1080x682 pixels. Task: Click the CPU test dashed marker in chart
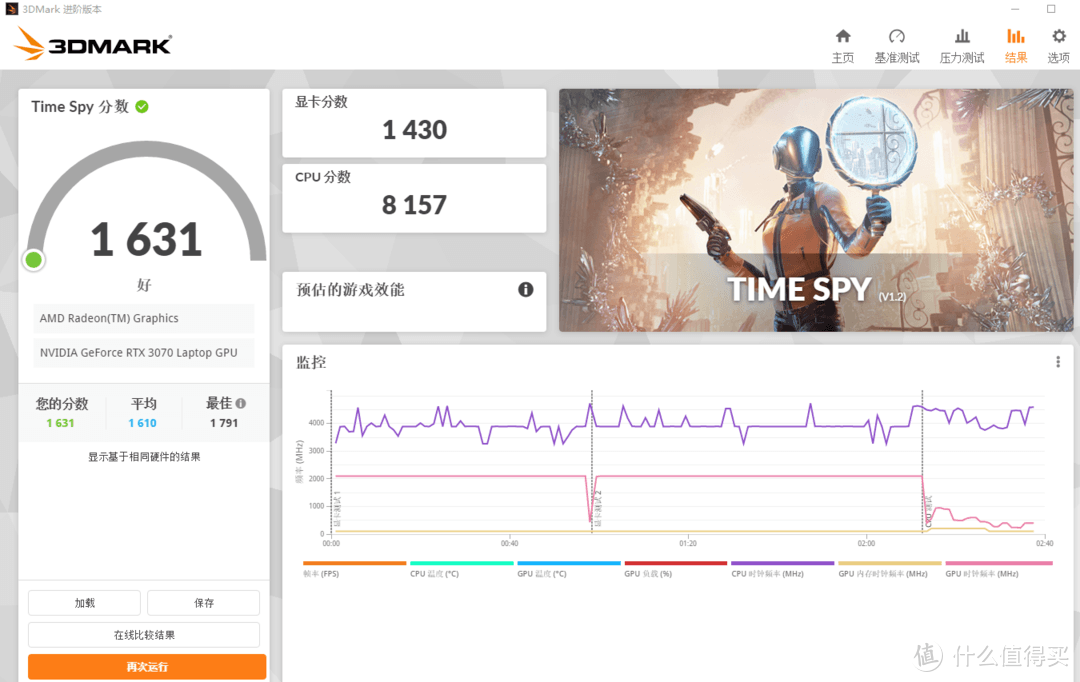922,462
